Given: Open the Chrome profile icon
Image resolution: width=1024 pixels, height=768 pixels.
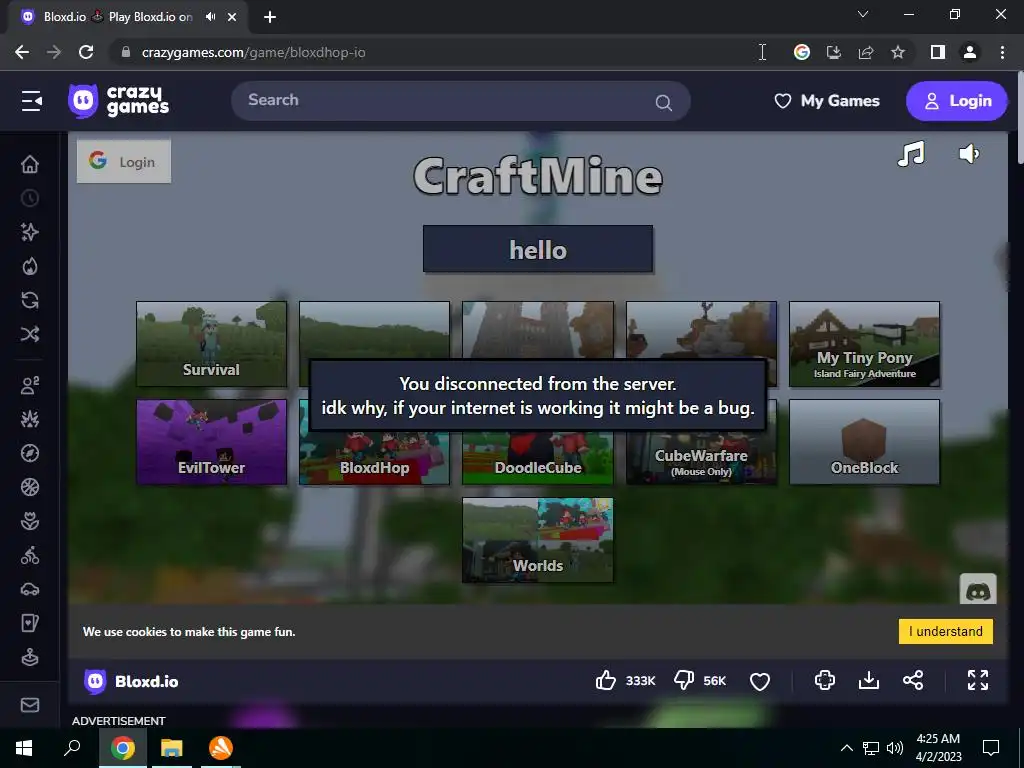Looking at the screenshot, I should coord(970,52).
